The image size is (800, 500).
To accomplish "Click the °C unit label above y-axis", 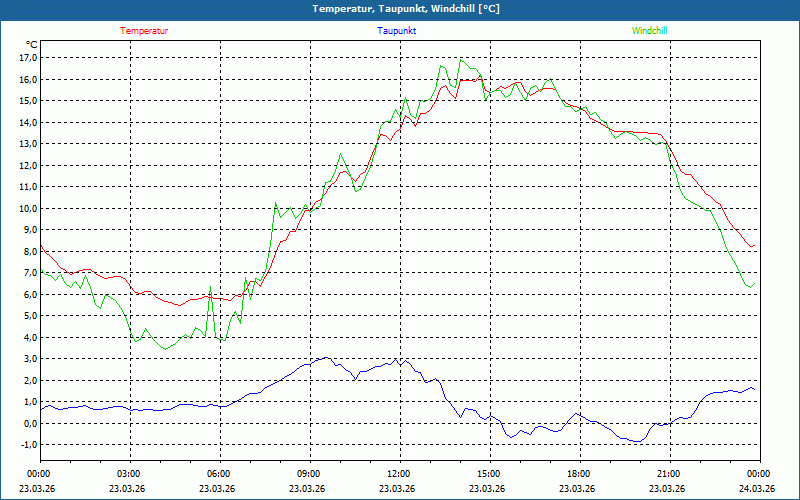I will [x=31, y=44].
